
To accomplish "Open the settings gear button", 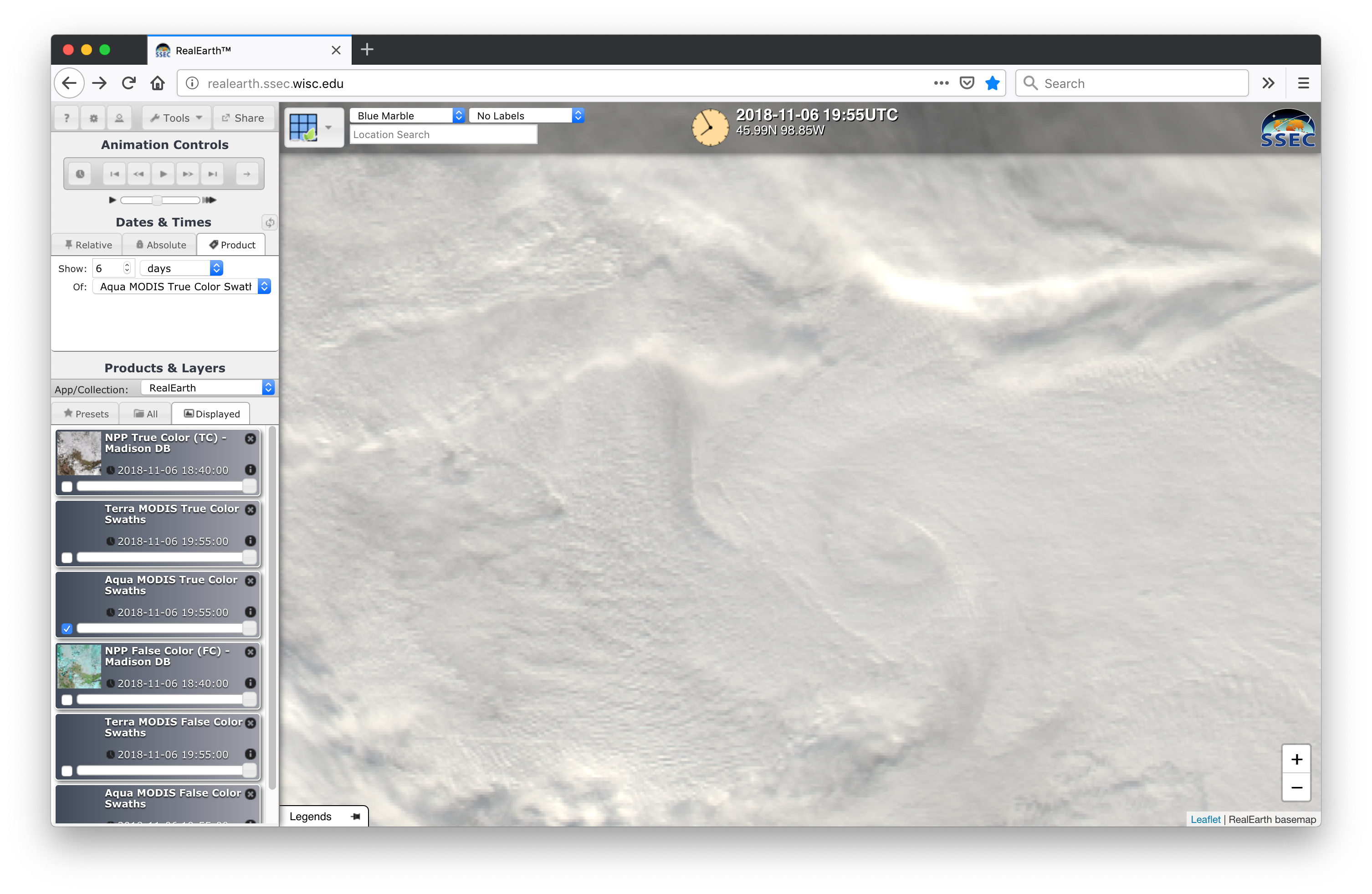I will (x=93, y=118).
